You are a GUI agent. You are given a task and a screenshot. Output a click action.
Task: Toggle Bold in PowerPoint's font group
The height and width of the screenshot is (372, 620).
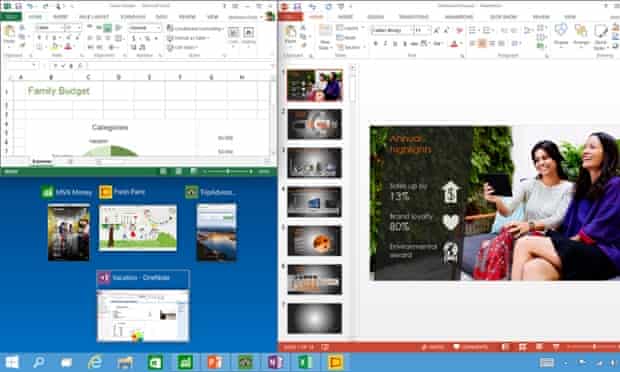[375, 43]
